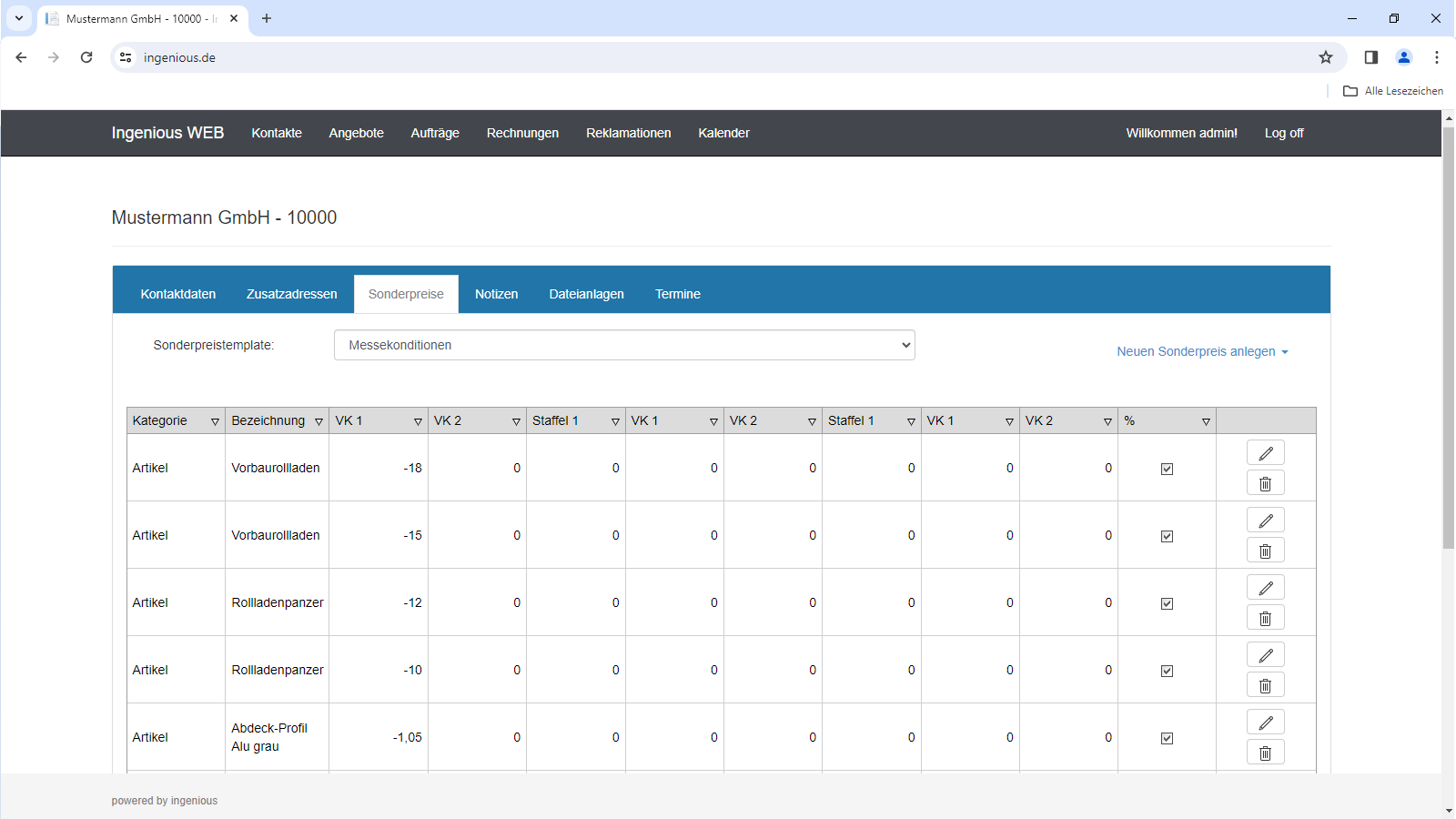Edit the Abdeck-Profil Alu grau row
Viewport: 1456px width, 819px height.
pyautogui.click(x=1265, y=723)
